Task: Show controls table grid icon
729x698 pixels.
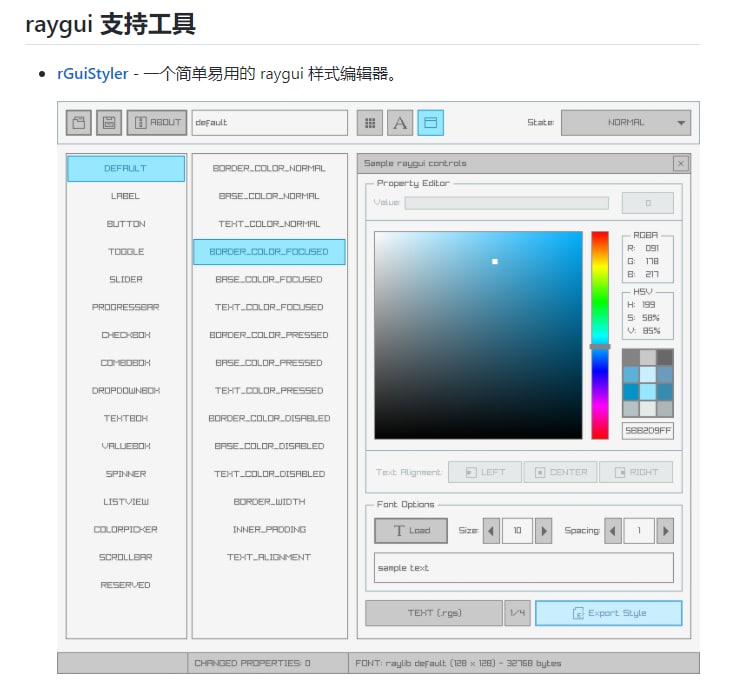Action: click(x=370, y=123)
